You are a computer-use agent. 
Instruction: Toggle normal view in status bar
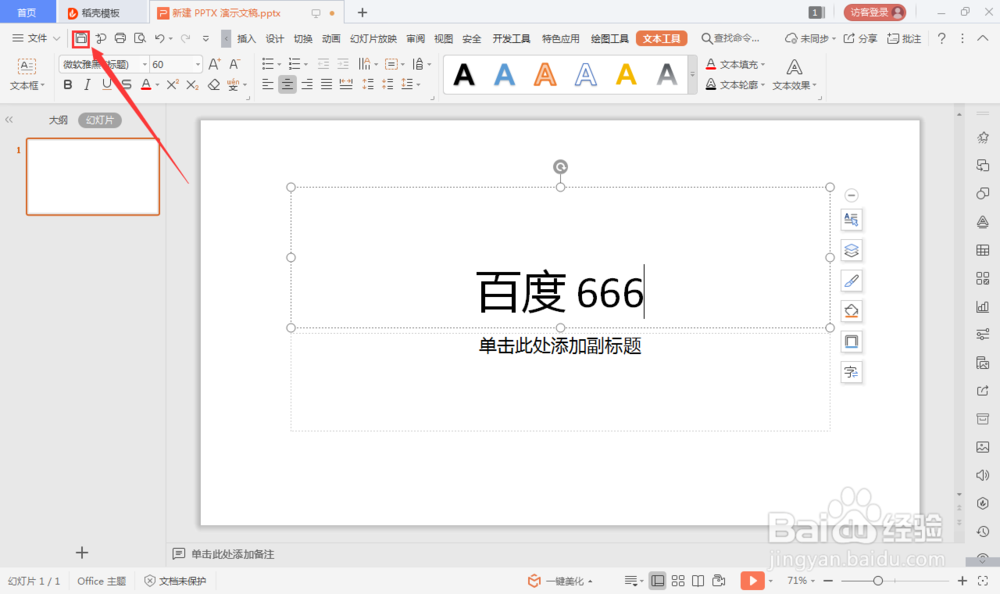[658, 581]
